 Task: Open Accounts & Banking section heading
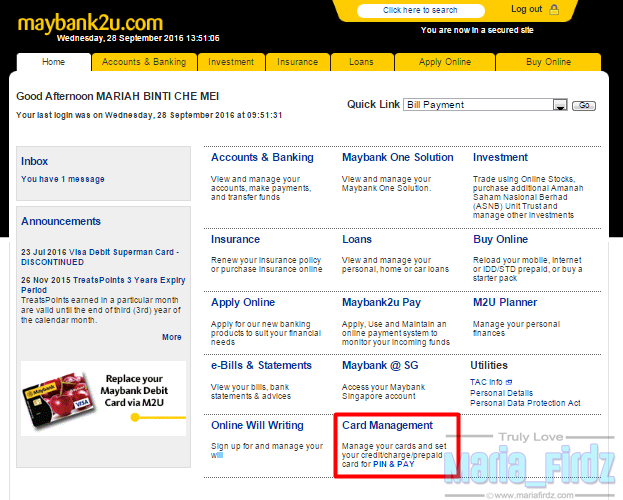262,157
